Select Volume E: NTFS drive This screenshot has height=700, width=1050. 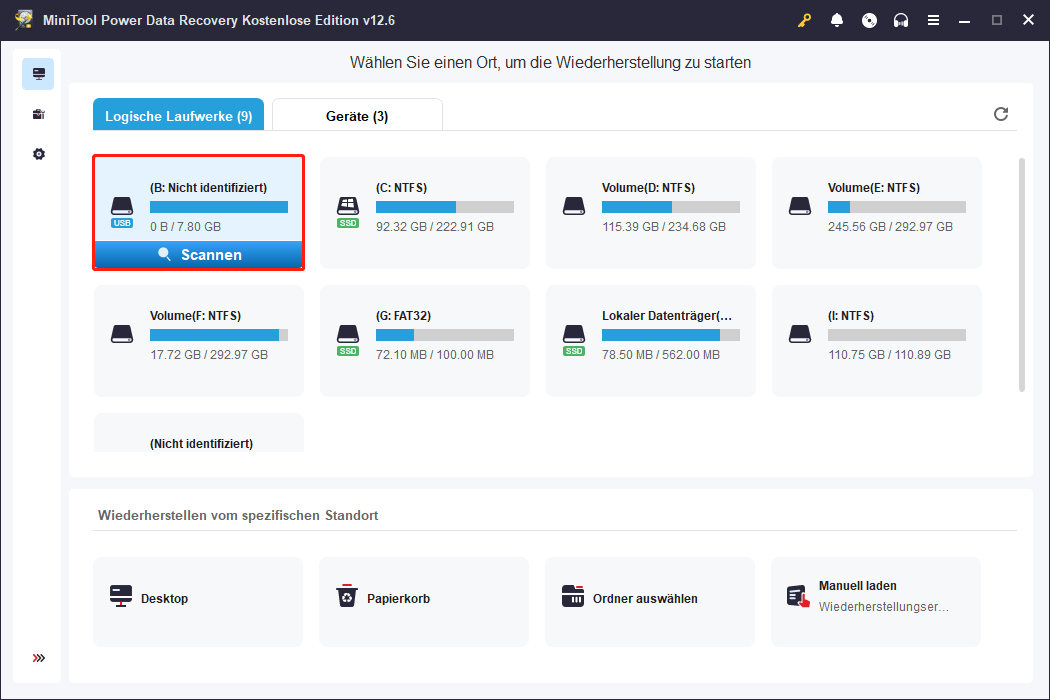click(x=876, y=212)
